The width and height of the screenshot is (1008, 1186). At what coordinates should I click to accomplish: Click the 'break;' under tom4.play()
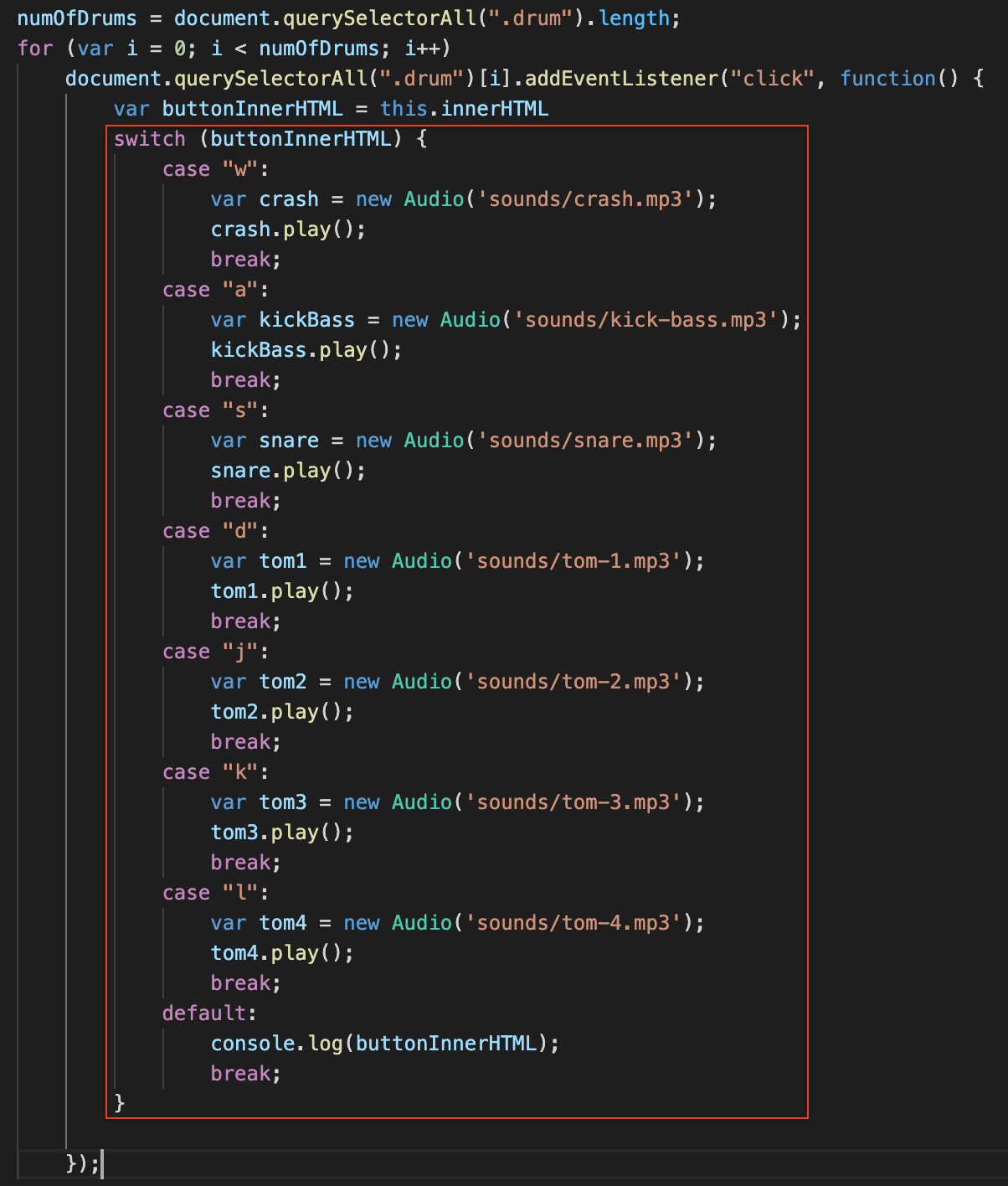click(x=246, y=983)
